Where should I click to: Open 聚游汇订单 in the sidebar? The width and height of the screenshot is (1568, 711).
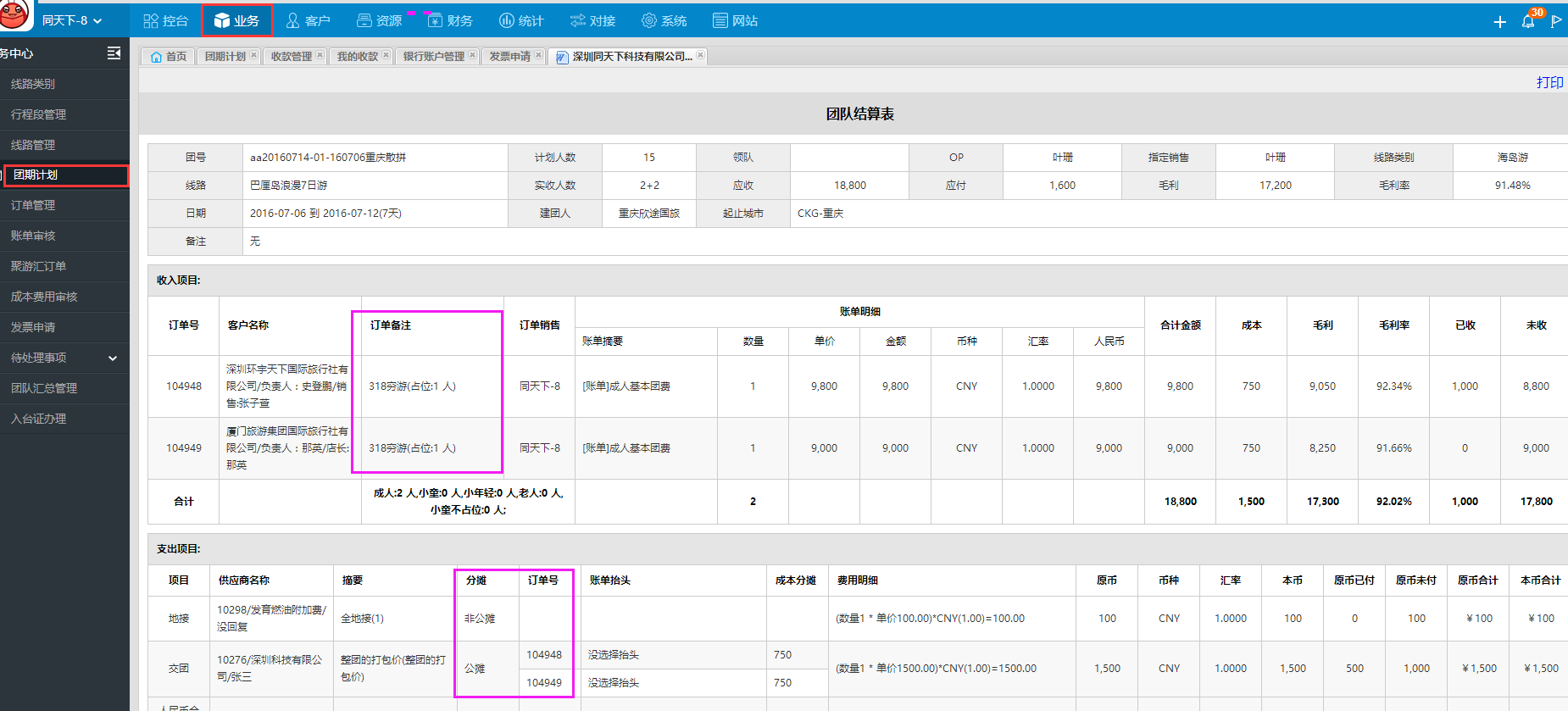coord(64,266)
